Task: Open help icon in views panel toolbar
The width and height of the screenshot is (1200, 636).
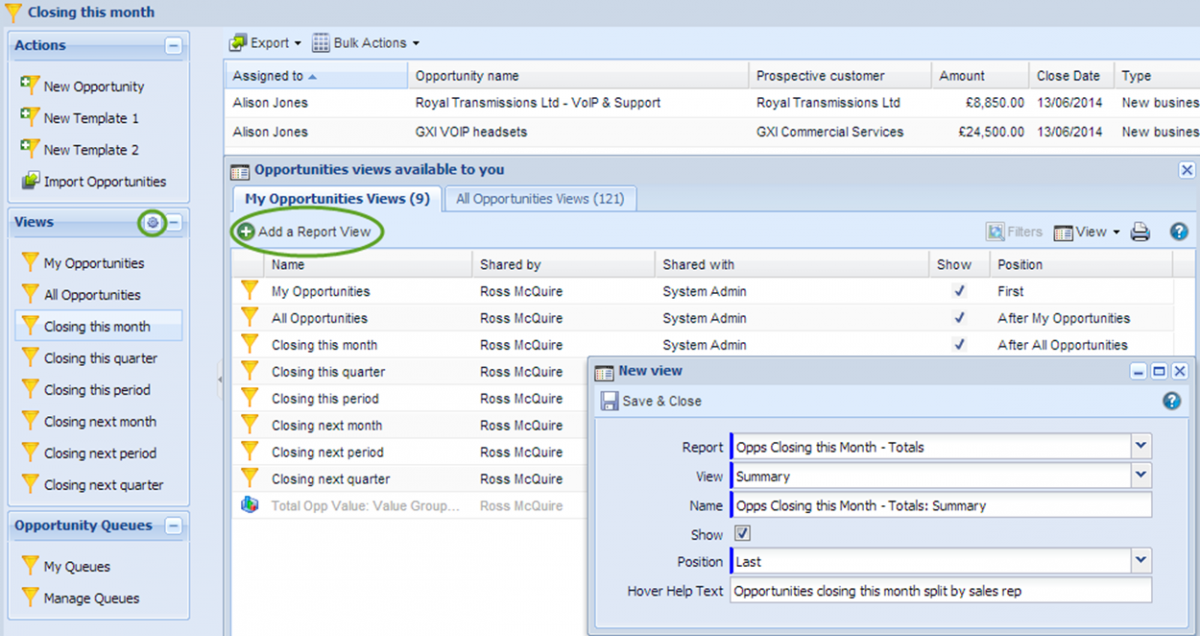Action: coord(1179,232)
